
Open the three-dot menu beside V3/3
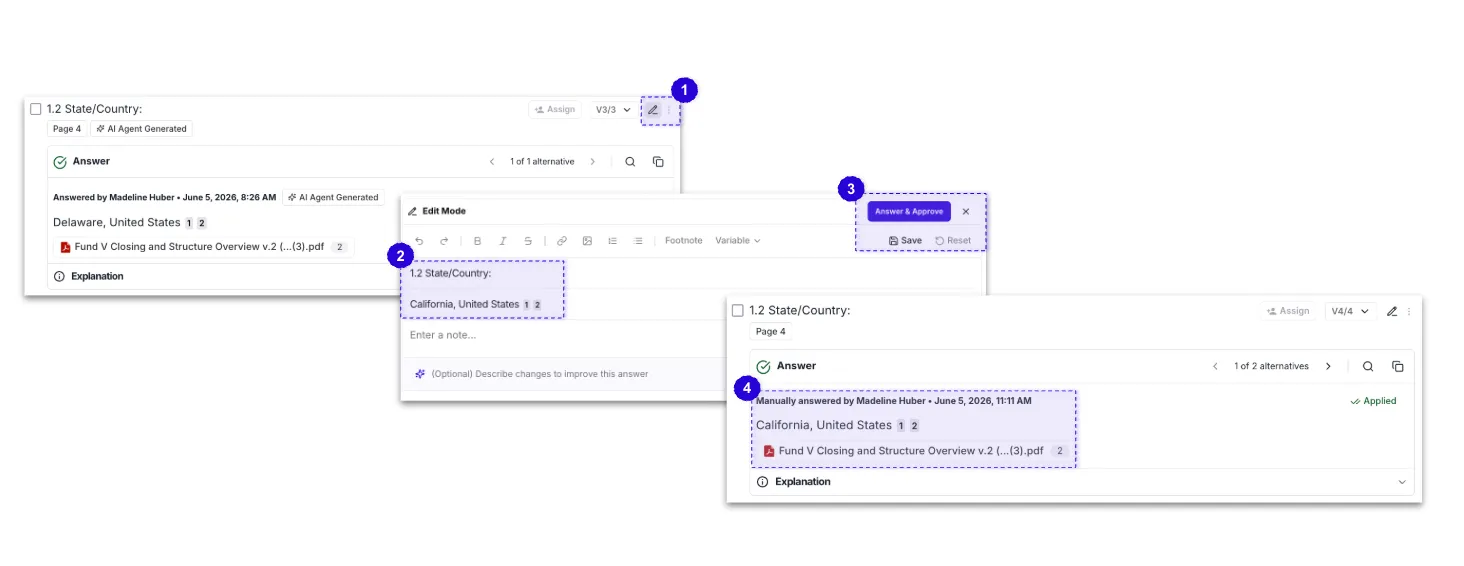pyautogui.click(x=670, y=110)
